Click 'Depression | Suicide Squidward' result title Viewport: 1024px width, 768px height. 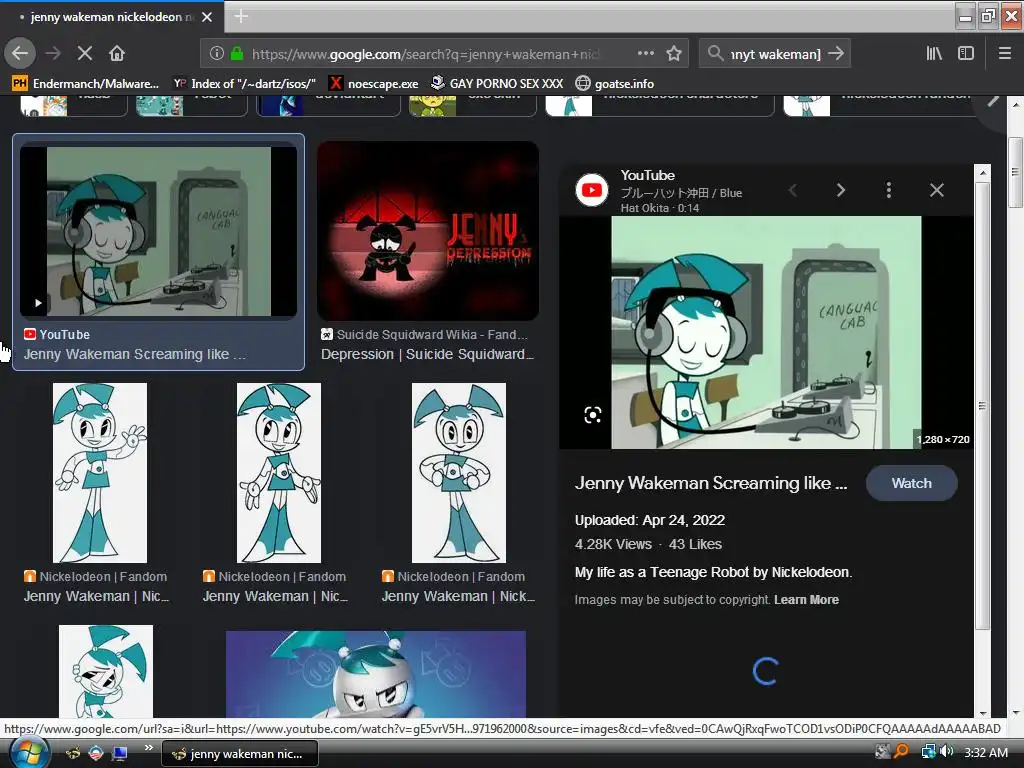(x=427, y=354)
